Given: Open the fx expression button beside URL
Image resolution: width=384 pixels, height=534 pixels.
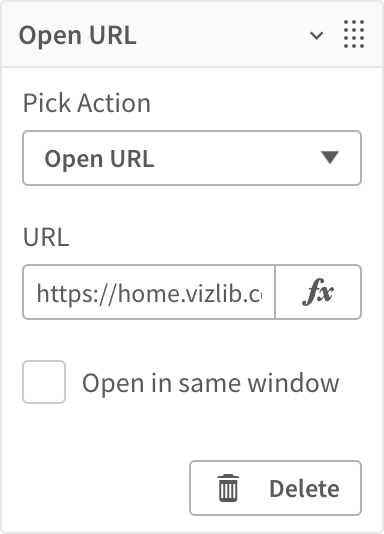Looking at the screenshot, I should coord(318,292).
